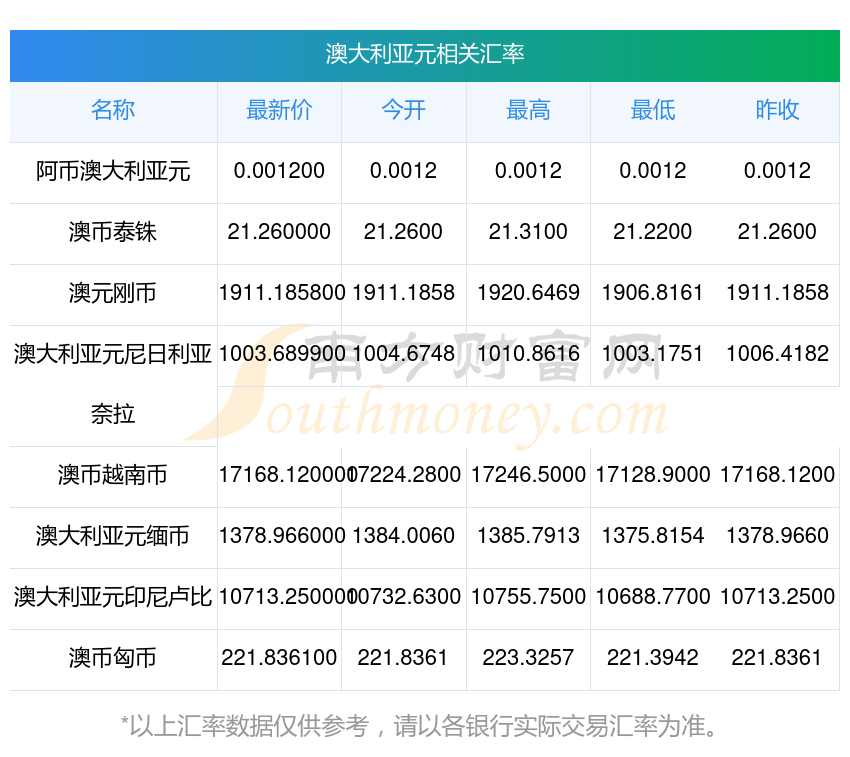Click the high value 1385.7913
Screen dimensions: 850x757
[x=528, y=536]
